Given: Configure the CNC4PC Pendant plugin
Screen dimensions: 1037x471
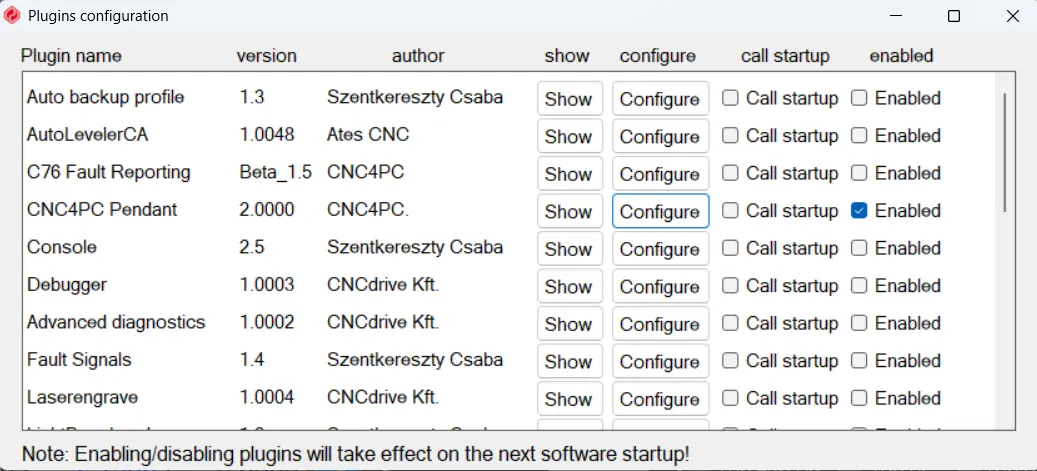Looking at the screenshot, I should [659, 211].
